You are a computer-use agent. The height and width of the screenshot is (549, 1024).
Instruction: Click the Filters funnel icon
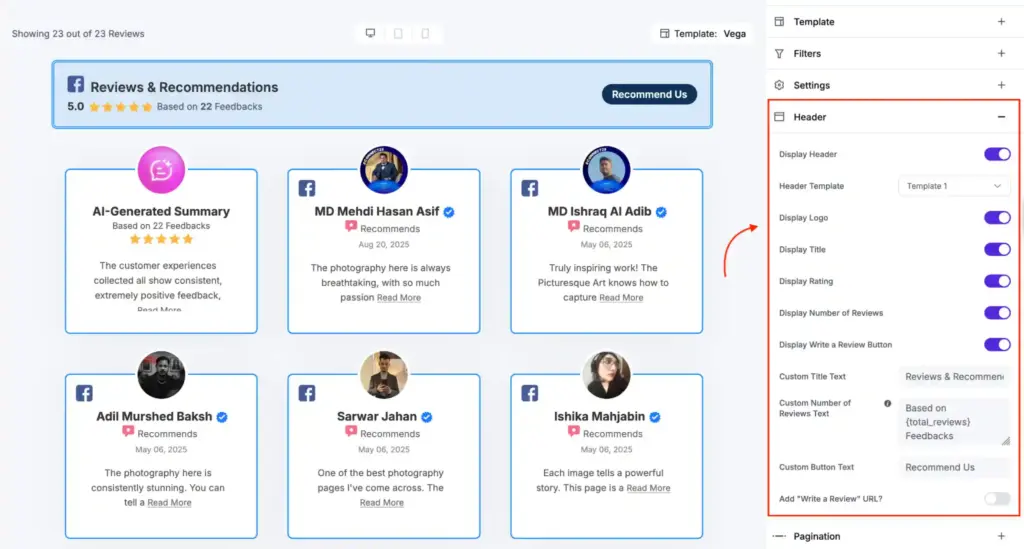779,54
